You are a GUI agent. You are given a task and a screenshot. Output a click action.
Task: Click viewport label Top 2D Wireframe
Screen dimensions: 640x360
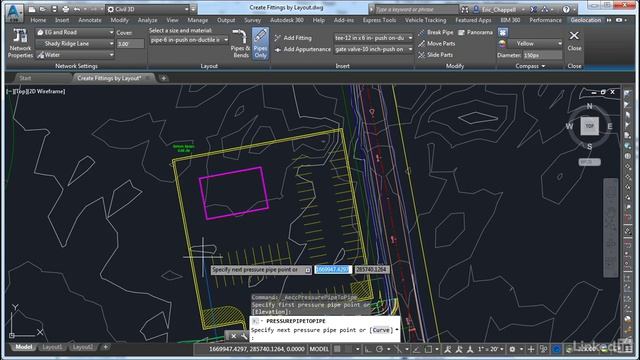click(x=36, y=91)
